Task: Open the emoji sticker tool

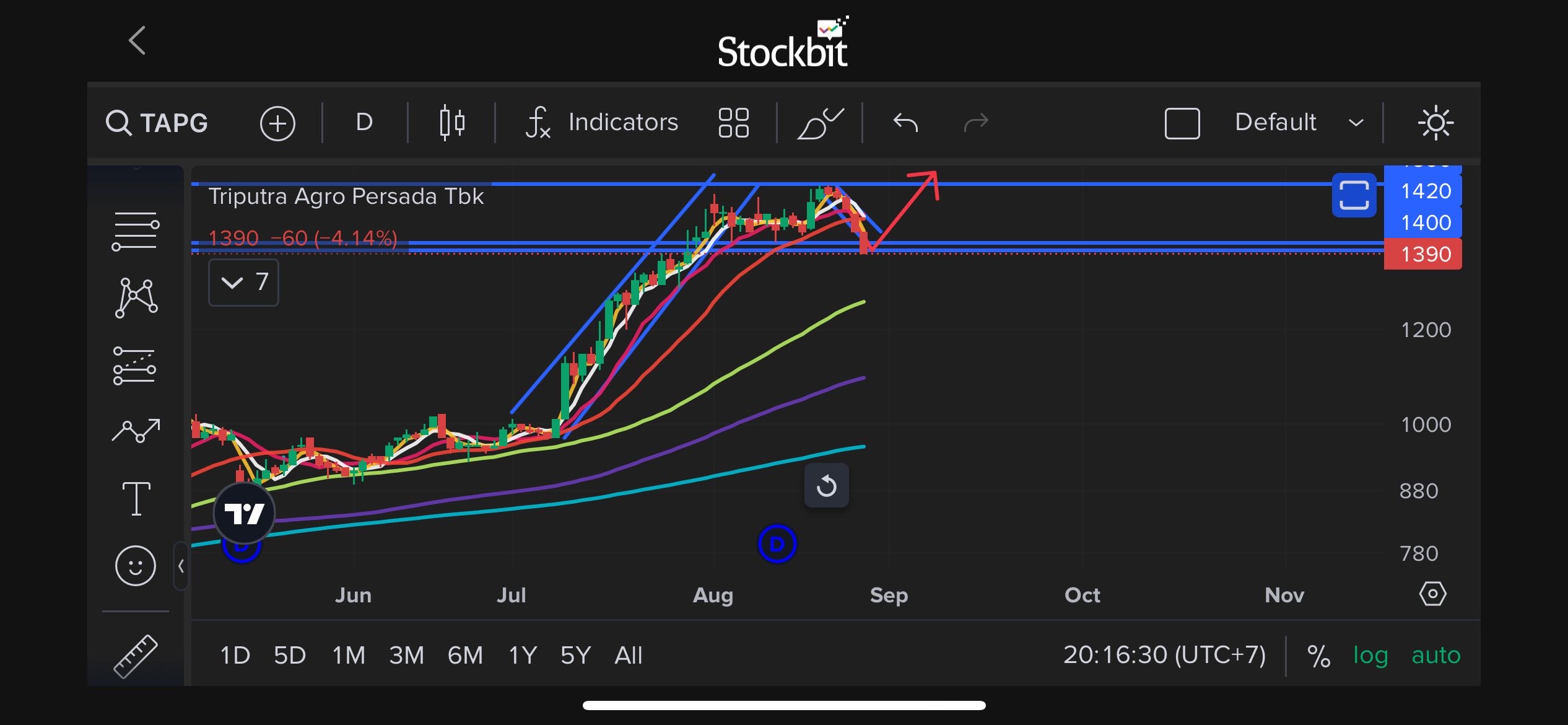Action: tap(135, 565)
